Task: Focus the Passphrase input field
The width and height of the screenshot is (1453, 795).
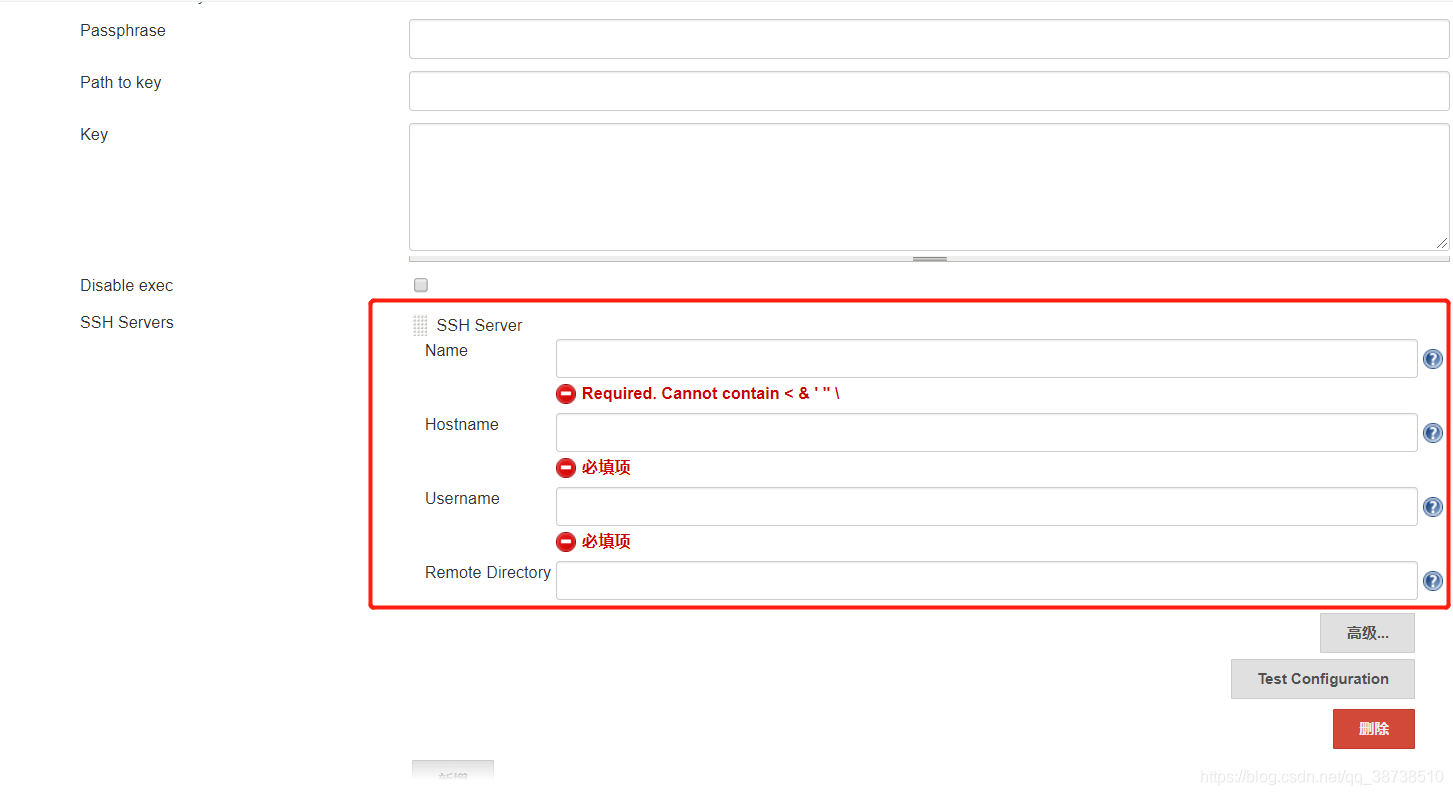Action: tap(928, 39)
